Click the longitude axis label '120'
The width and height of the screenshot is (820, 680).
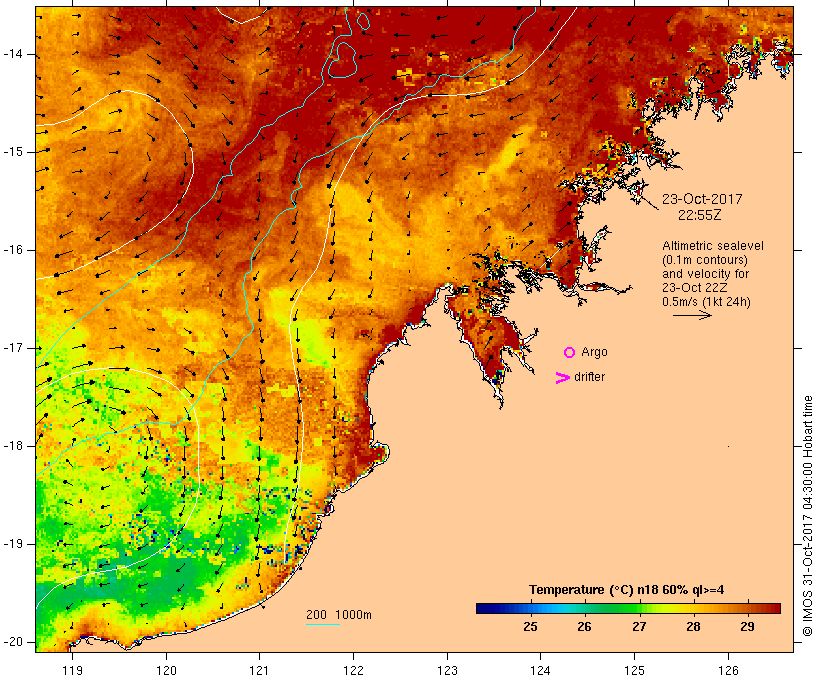point(166,670)
